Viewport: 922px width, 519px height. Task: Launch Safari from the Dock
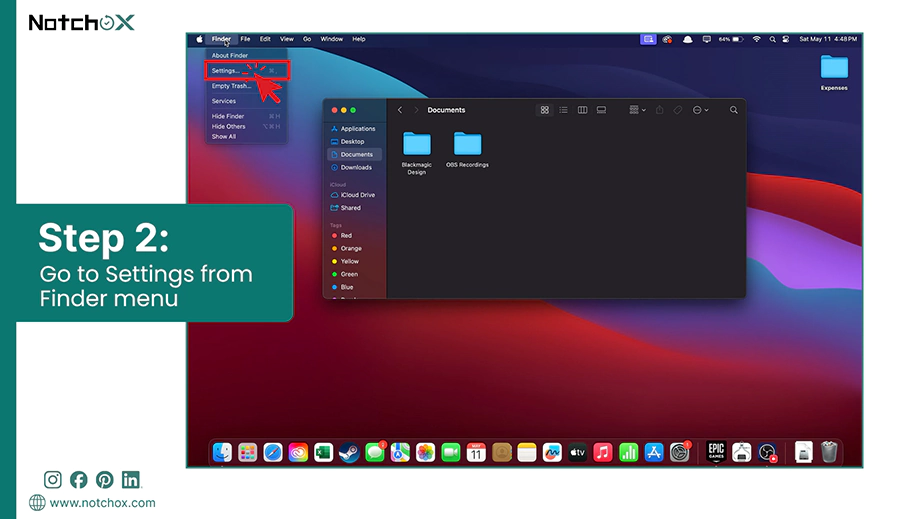[273, 452]
